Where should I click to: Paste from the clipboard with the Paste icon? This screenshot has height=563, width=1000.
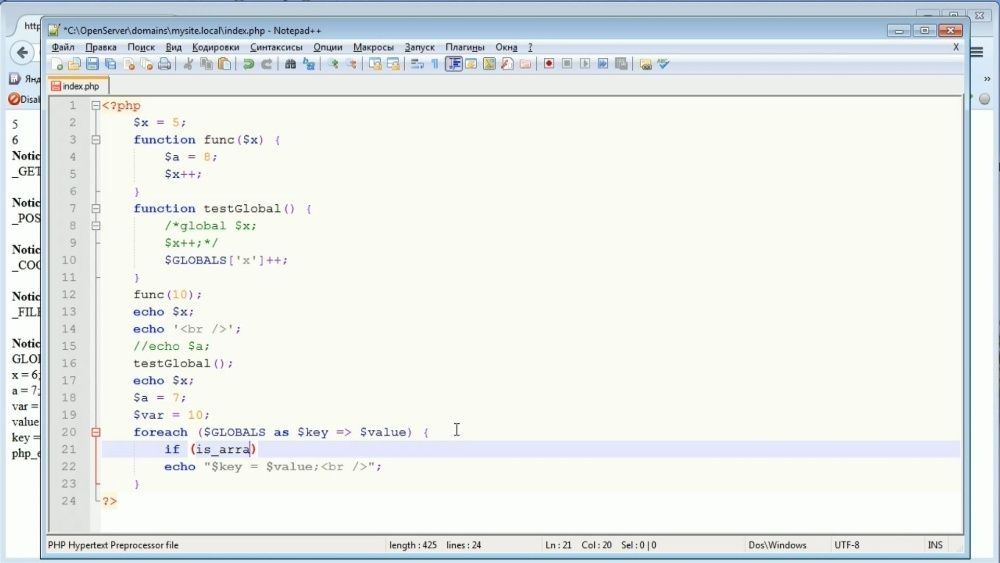pos(224,64)
